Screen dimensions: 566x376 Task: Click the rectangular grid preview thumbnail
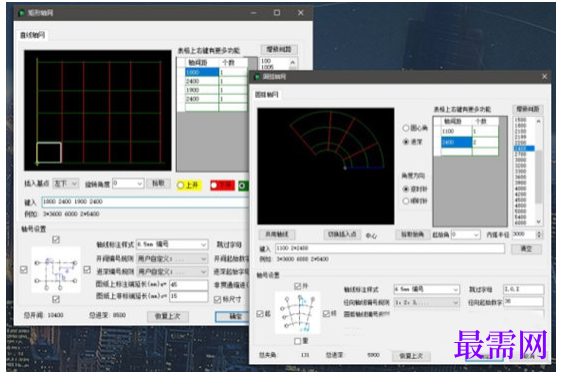[x=97, y=110]
